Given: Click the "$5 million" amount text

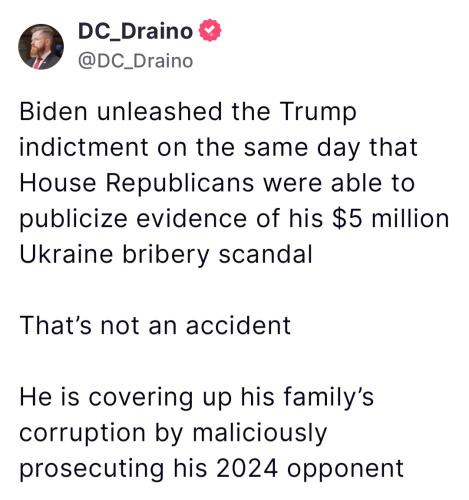Looking at the screenshot, I should pos(391,219).
